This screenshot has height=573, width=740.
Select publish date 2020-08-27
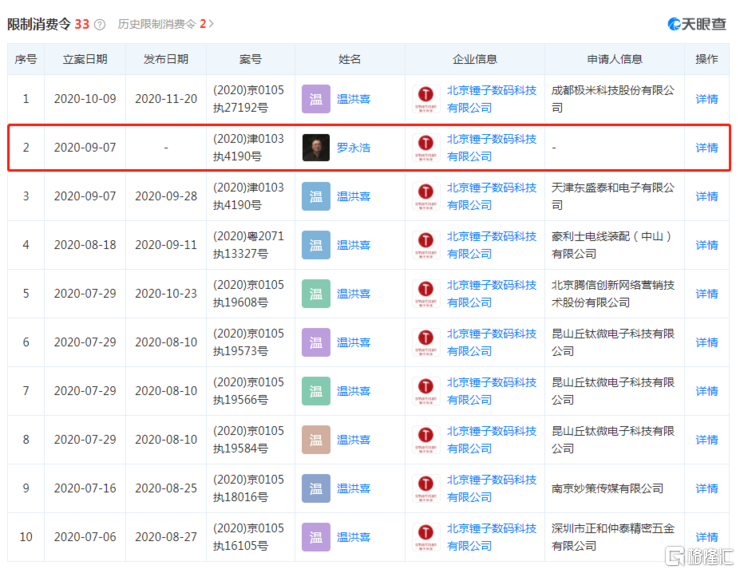pos(166,537)
